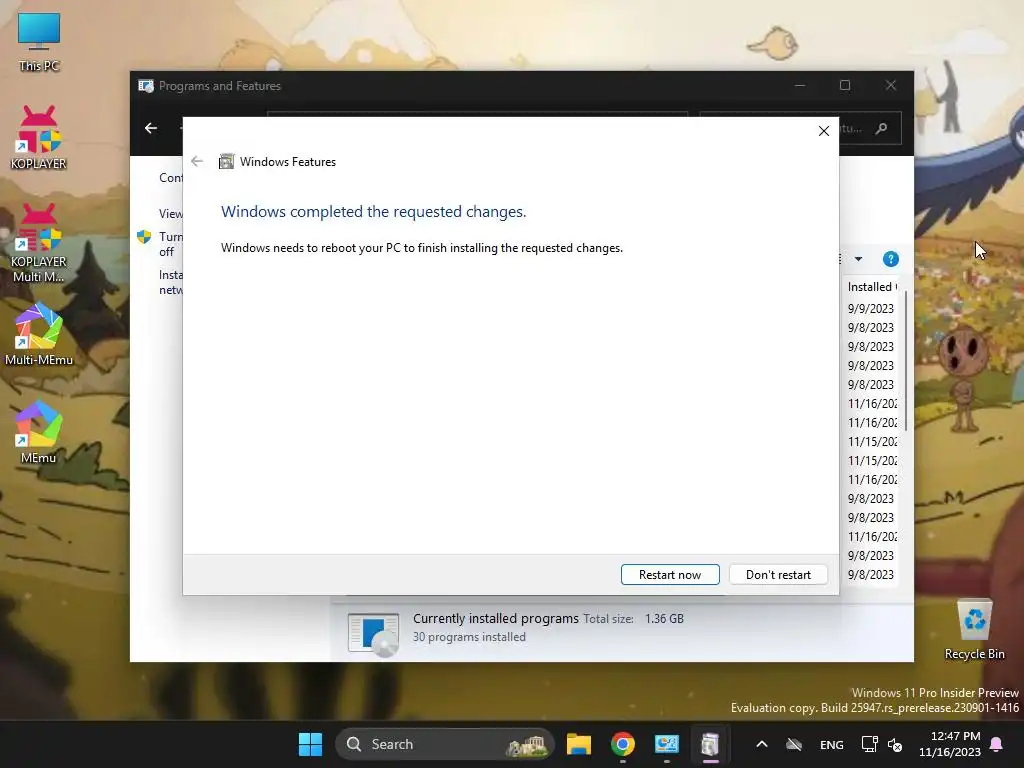Click the shield icon beside Turn features

click(144, 236)
